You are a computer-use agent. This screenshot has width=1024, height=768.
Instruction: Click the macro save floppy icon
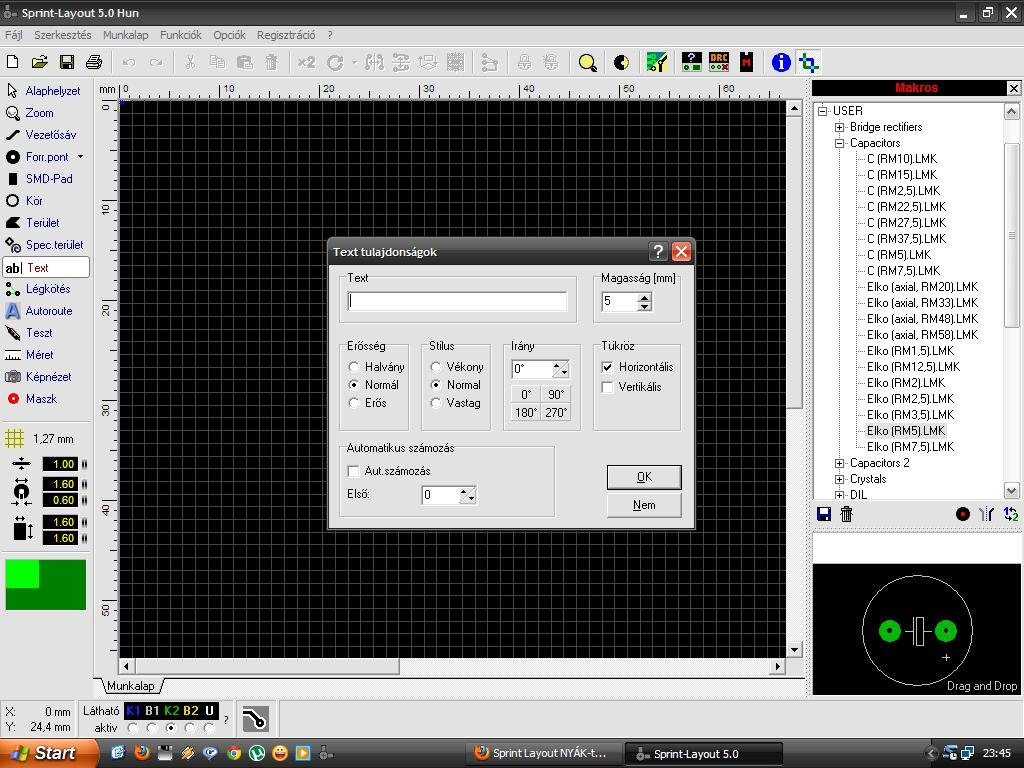coord(824,514)
